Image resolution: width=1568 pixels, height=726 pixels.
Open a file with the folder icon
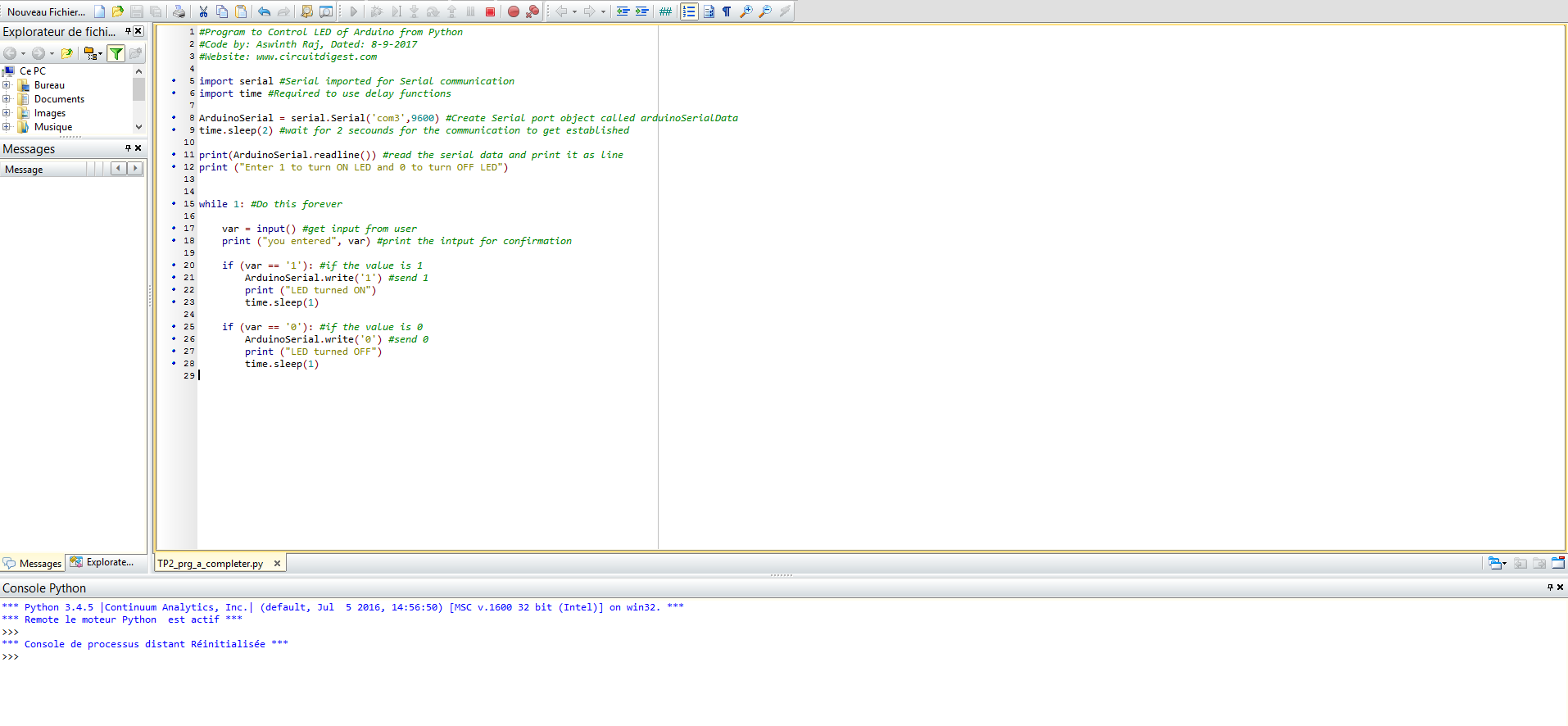tap(118, 11)
